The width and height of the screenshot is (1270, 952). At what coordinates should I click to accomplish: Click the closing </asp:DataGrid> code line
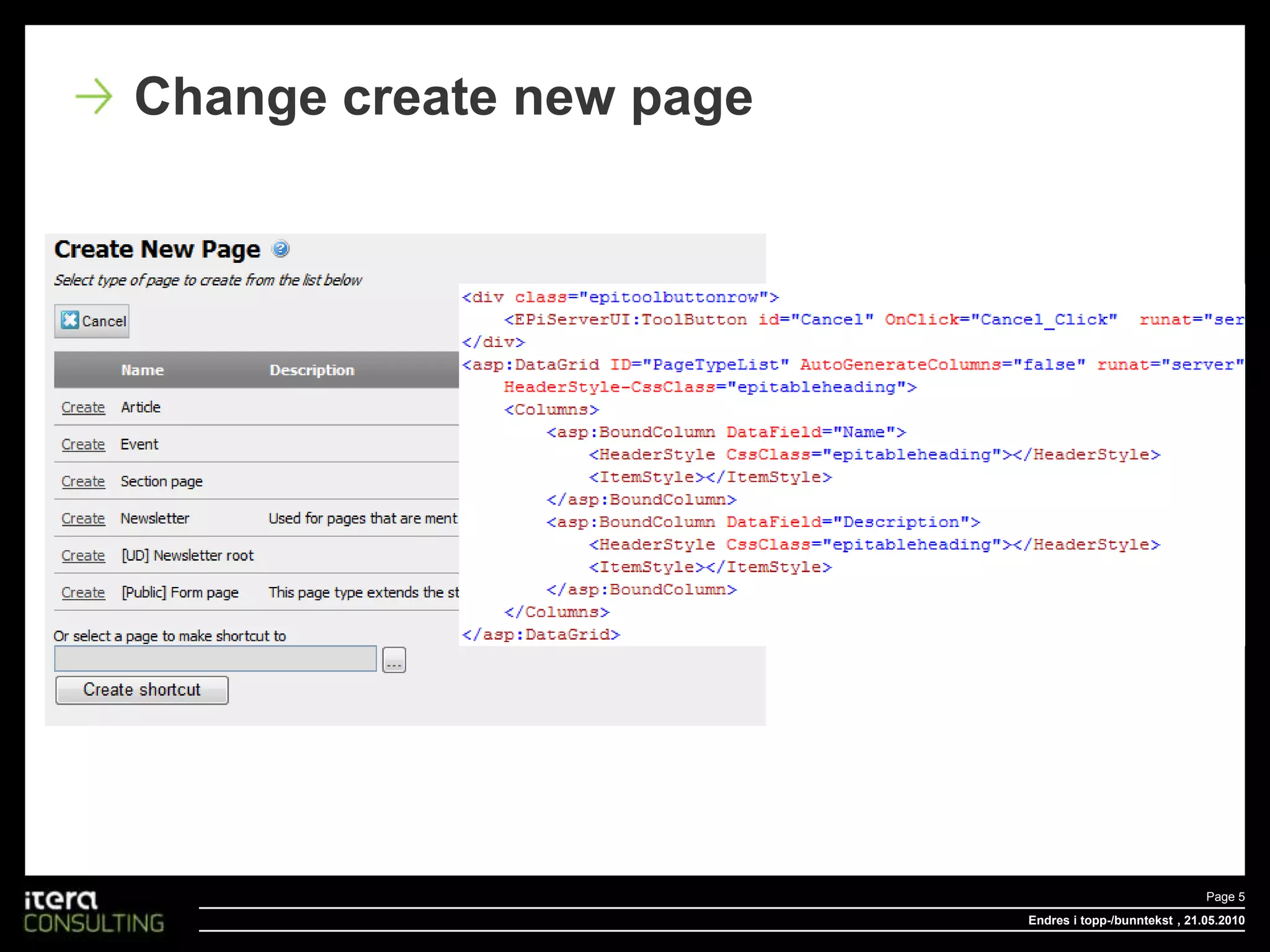541,635
